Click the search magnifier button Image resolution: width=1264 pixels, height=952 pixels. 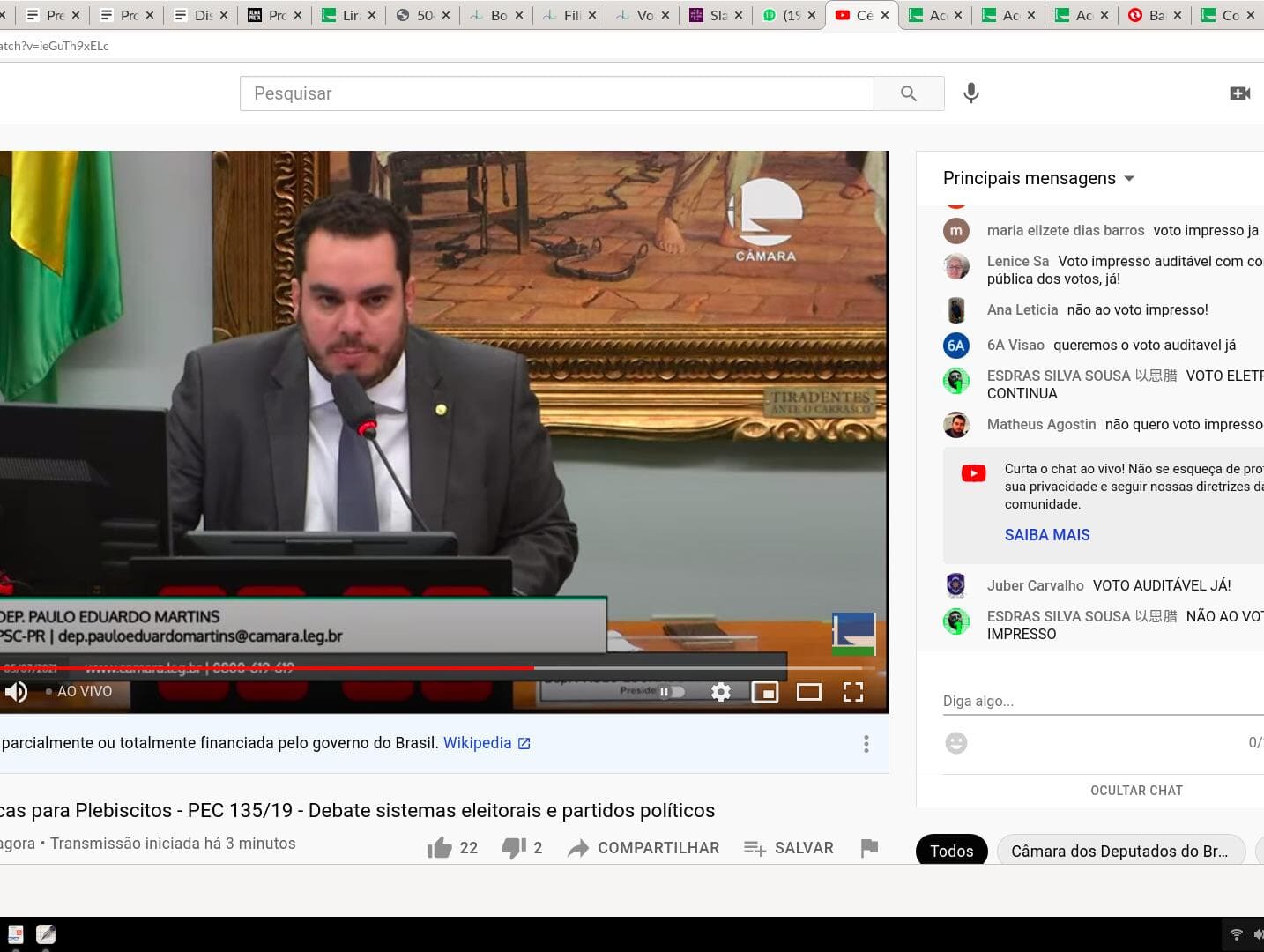908,93
